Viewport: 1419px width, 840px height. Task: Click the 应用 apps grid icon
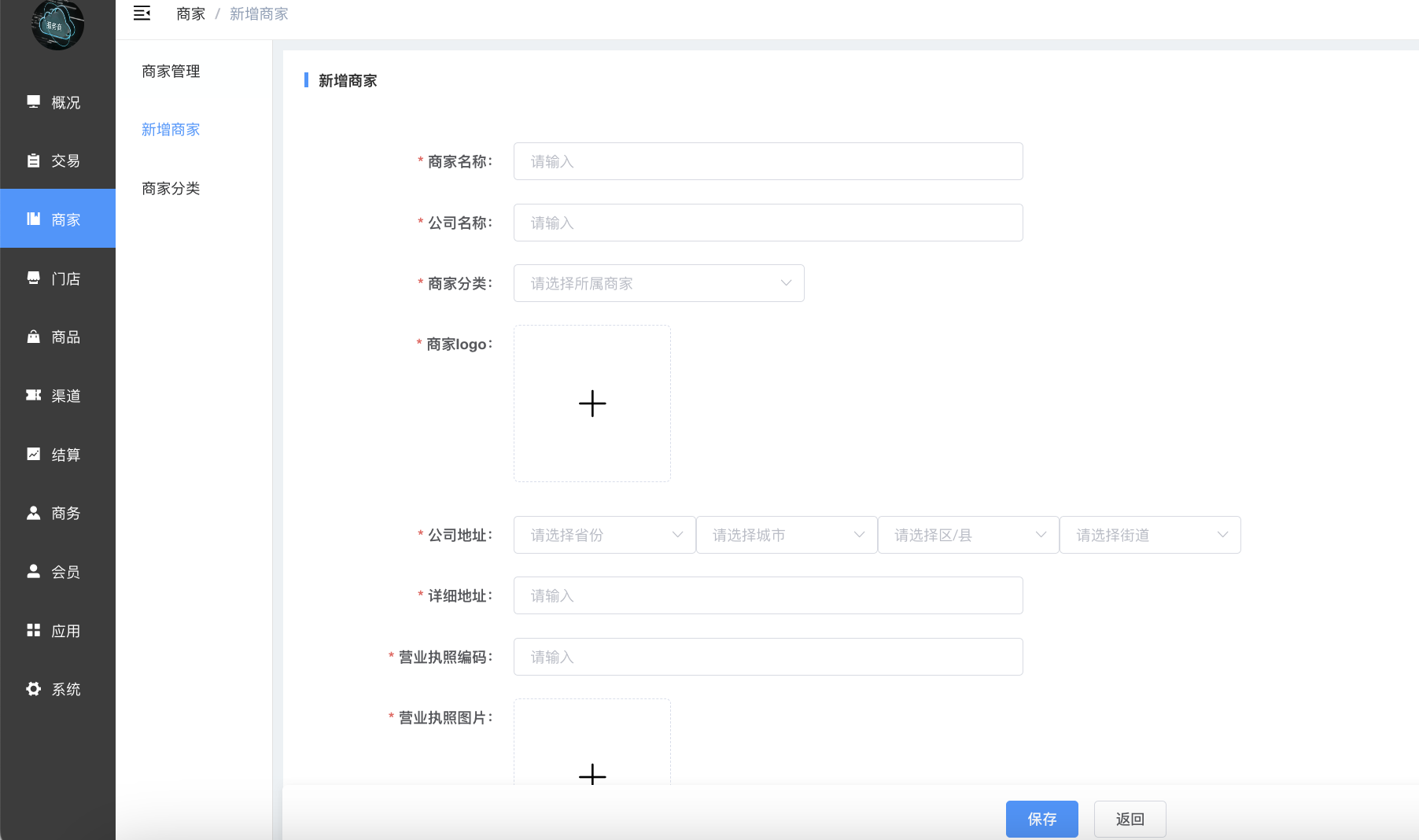tap(33, 631)
